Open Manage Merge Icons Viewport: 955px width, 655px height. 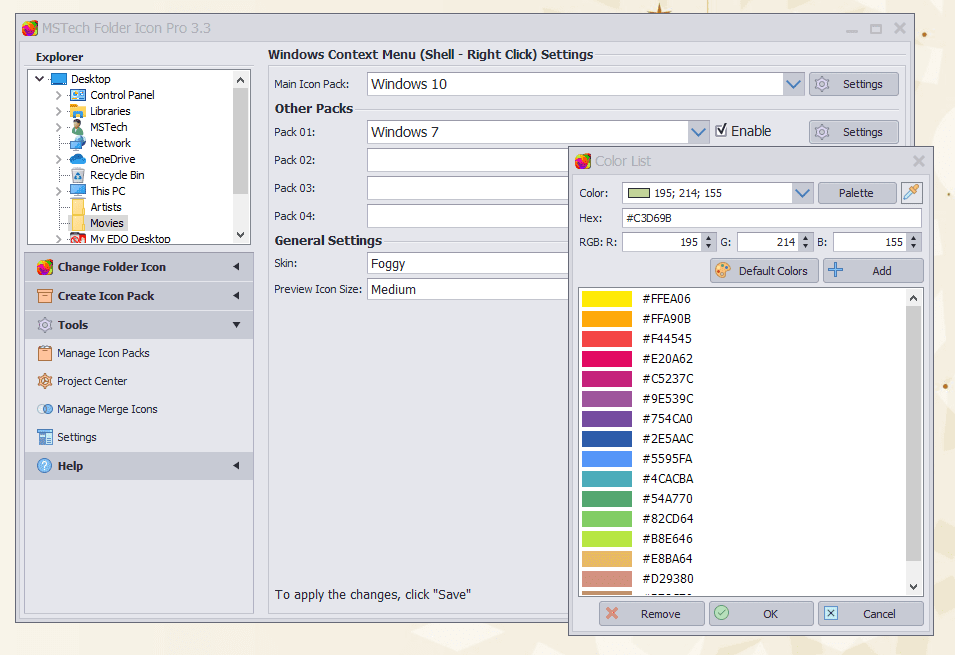[107, 409]
